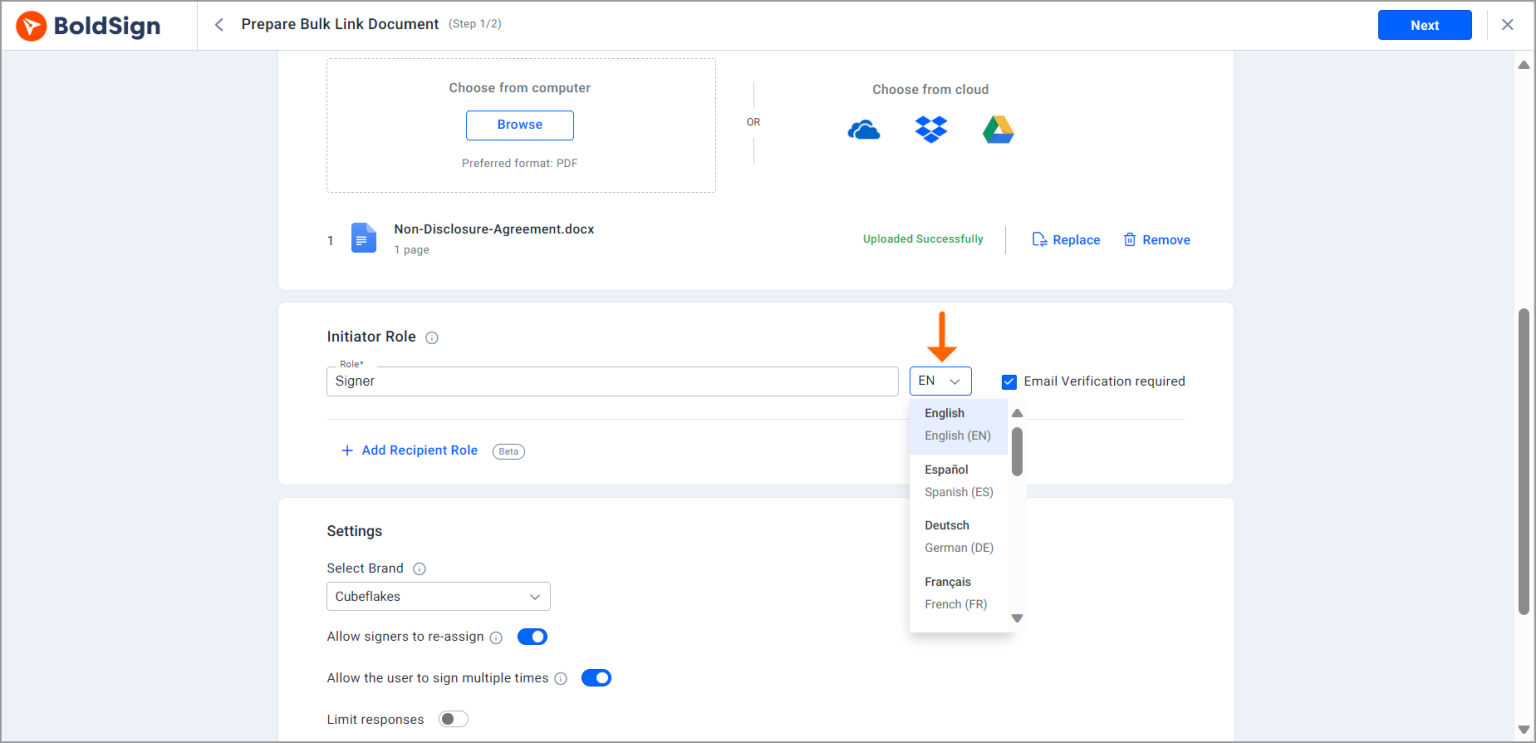The width and height of the screenshot is (1536, 743).
Task: Choose file from Google Drive
Action: 997,130
